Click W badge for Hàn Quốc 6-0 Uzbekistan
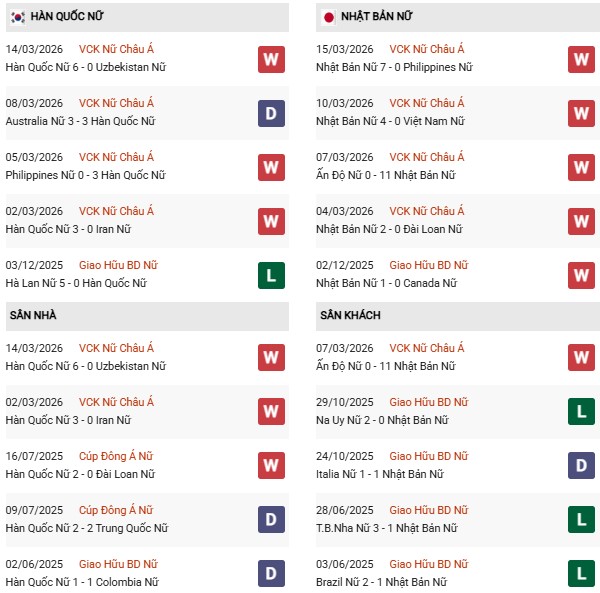600x593 pixels. [271, 59]
